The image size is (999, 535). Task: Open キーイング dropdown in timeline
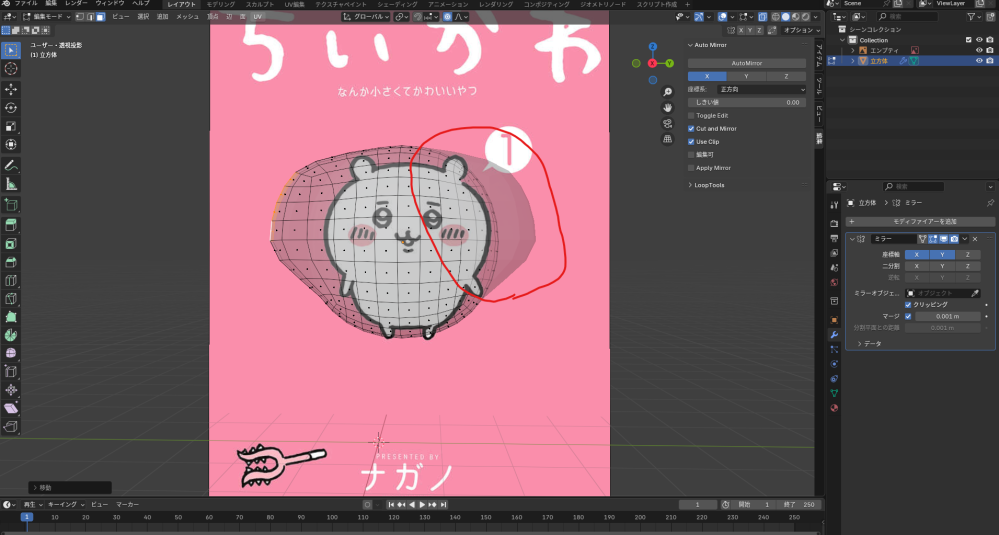tap(66, 504)
